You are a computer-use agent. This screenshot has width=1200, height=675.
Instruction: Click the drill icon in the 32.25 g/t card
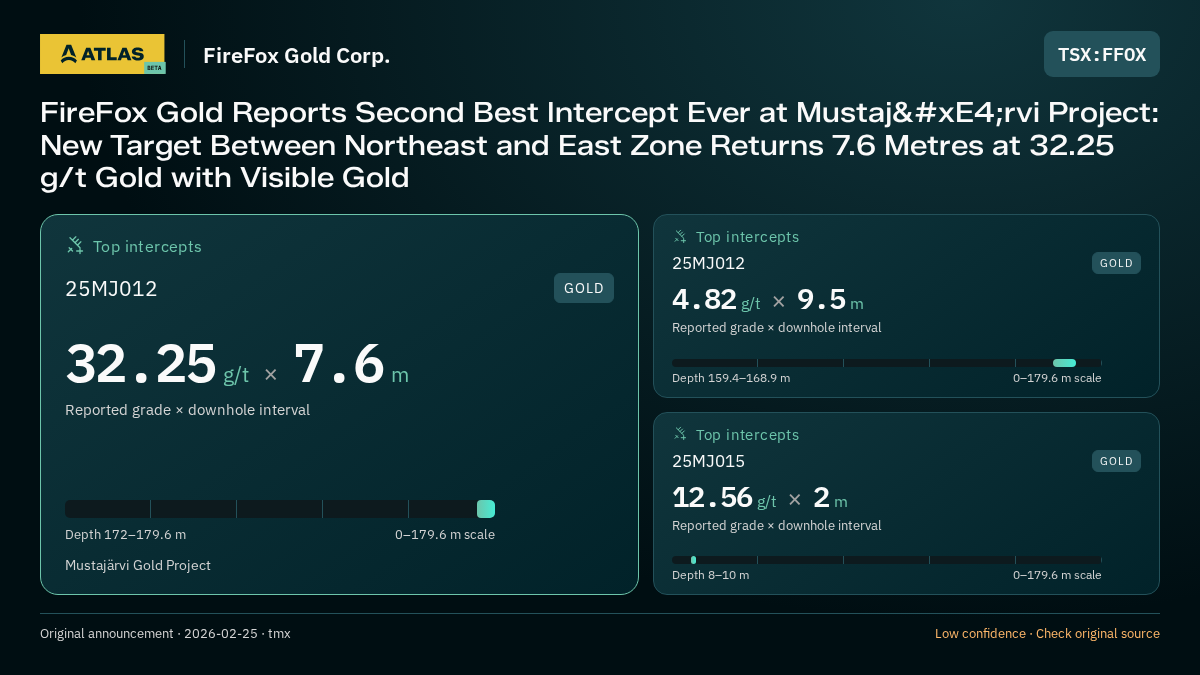75,245
